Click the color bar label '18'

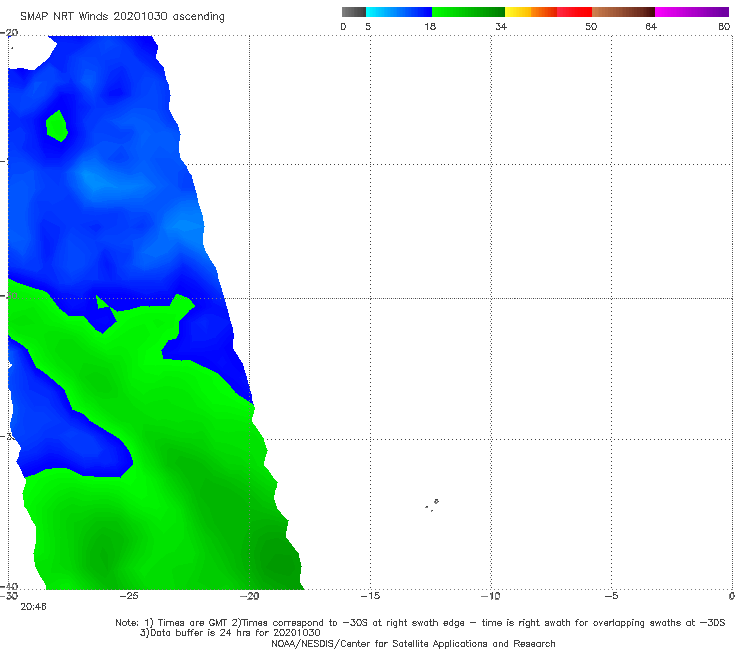pos(430,27)
